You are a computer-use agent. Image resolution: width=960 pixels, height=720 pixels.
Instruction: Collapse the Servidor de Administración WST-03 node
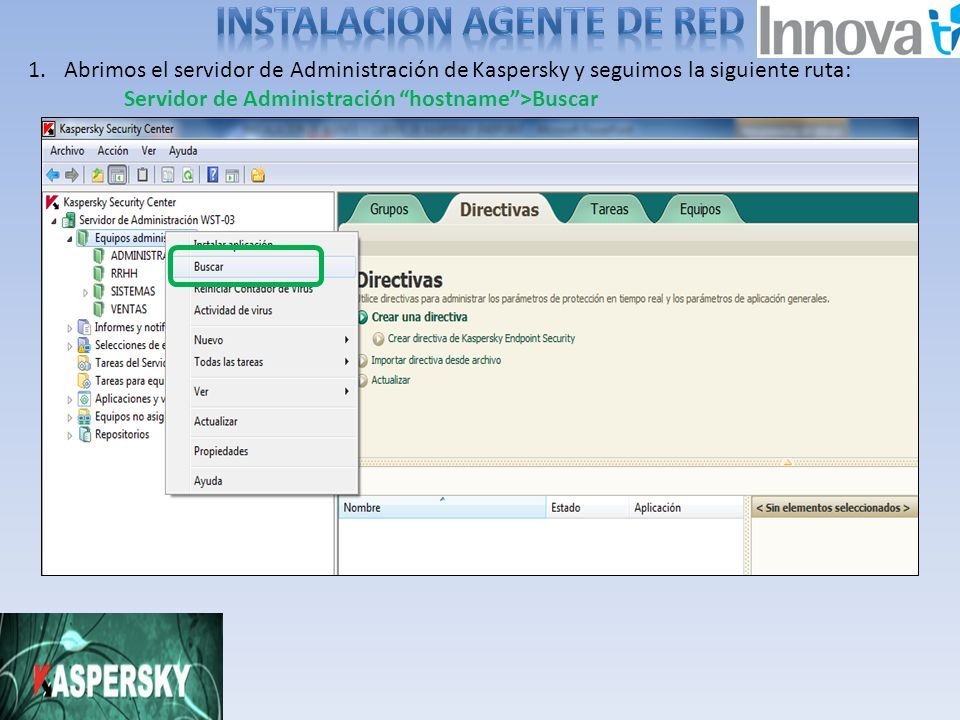(54, 221)
